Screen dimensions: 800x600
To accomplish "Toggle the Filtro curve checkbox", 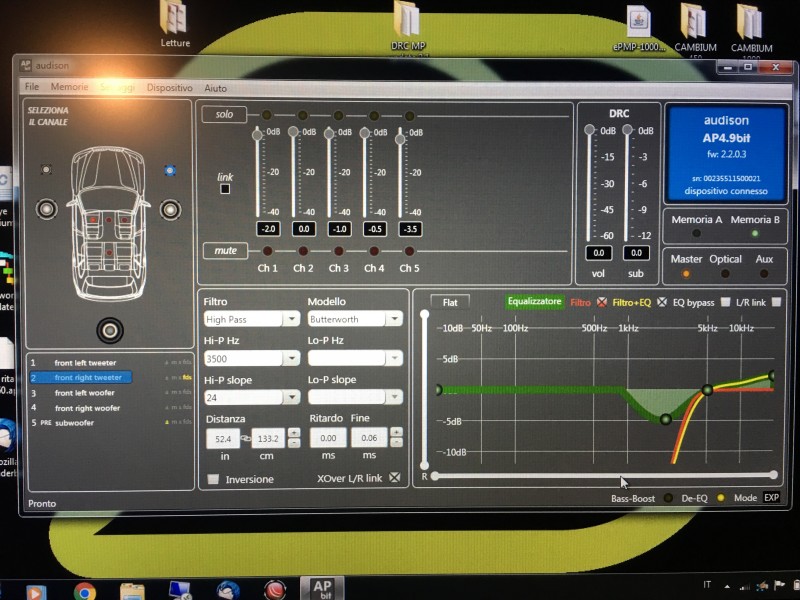I will pyautogui.click(x=602, y=302).
